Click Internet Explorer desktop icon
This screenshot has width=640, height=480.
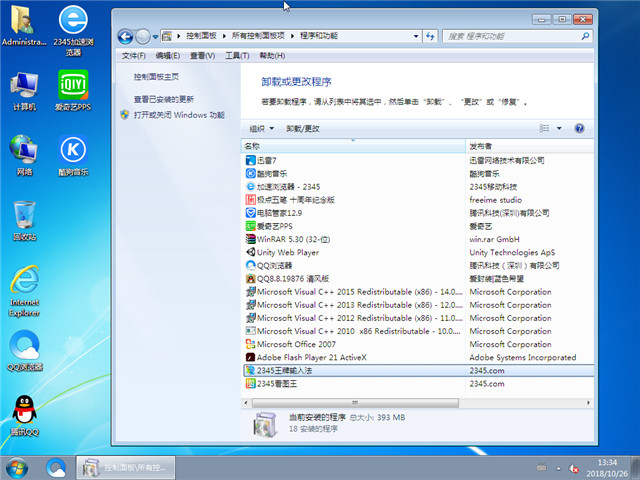click(24, 291)
